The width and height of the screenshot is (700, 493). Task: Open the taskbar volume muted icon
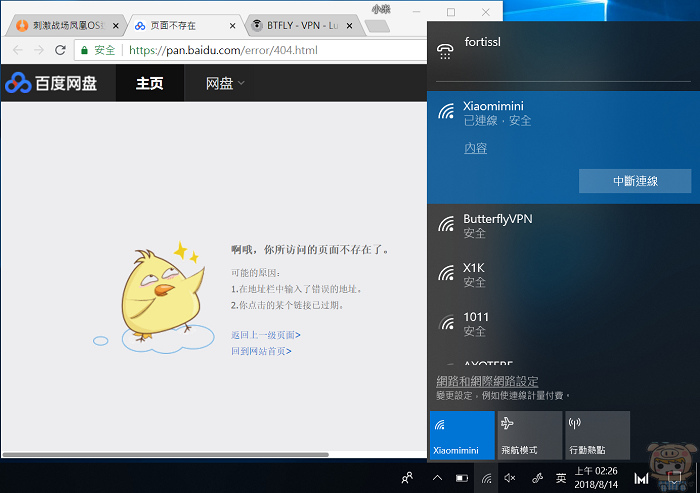coord(509,478)
